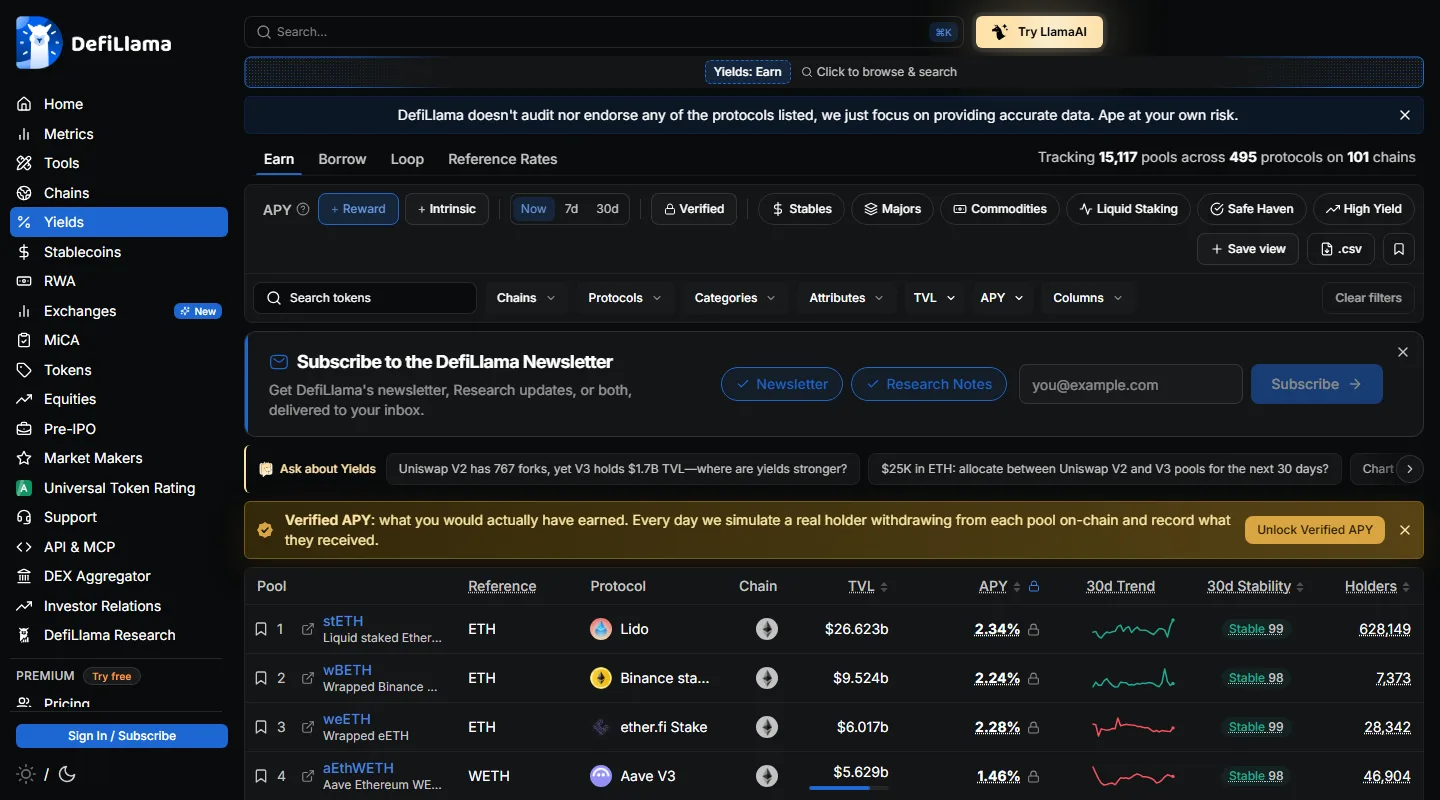Open external link for wBETH pool

click(x=308, y=678)
